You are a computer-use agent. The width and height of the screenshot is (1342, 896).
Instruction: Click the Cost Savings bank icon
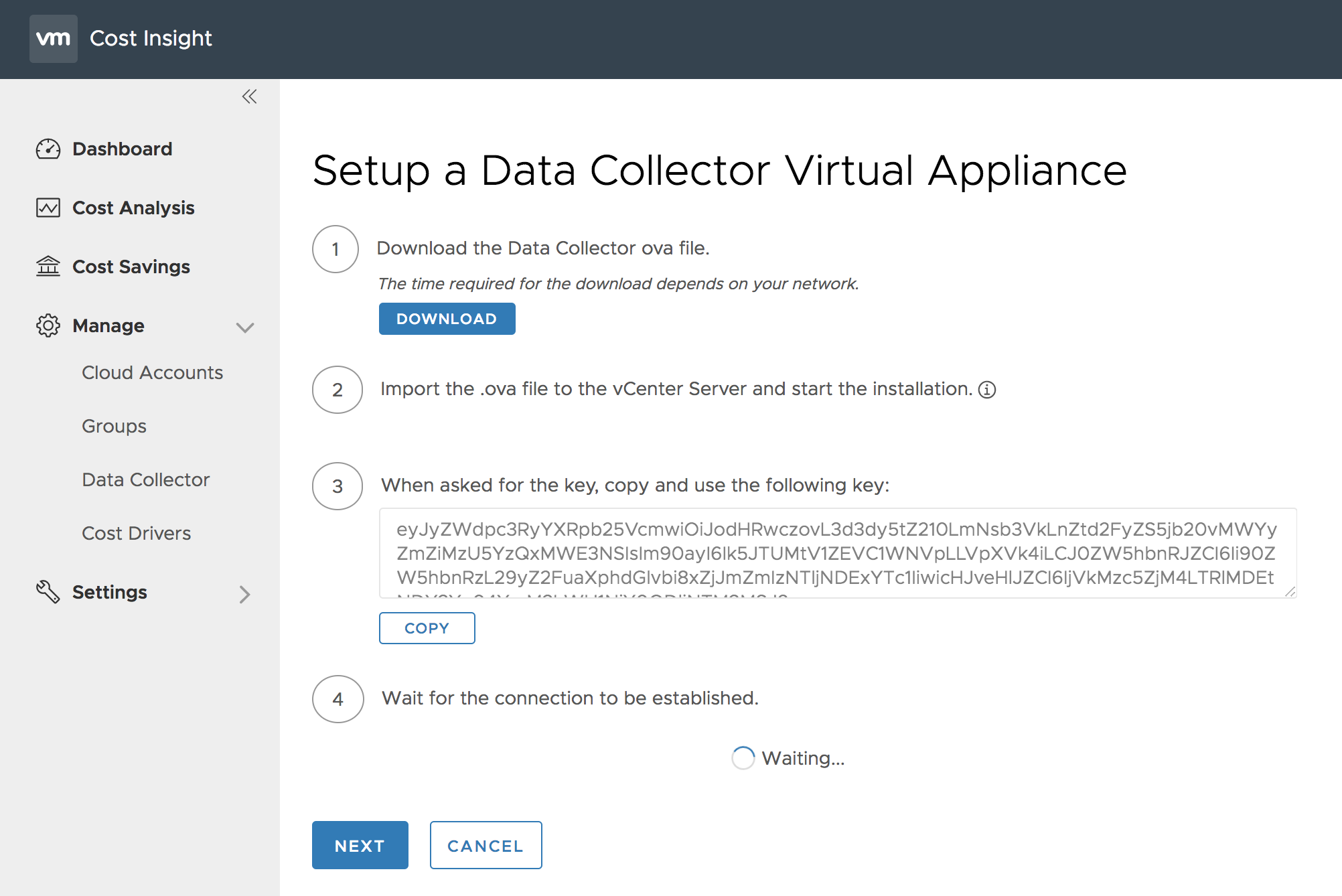point(48,267)
